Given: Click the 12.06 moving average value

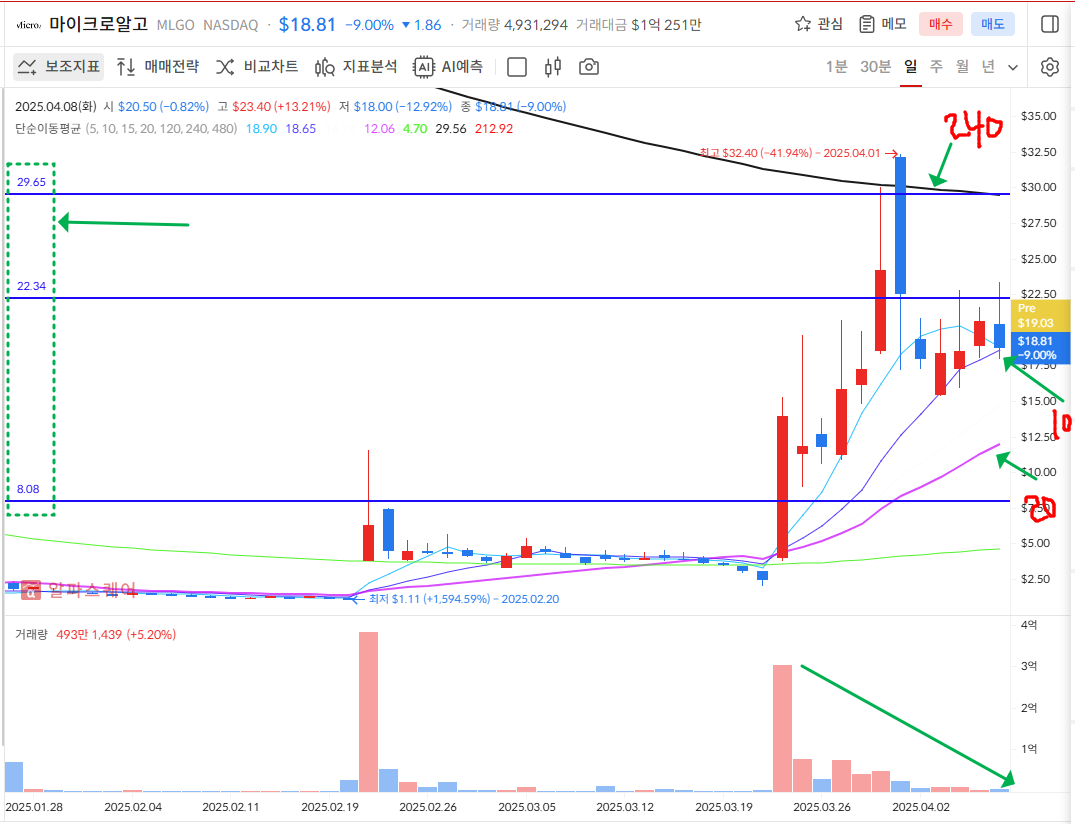Looking at the screenshot, I should (x=379, y=129).
